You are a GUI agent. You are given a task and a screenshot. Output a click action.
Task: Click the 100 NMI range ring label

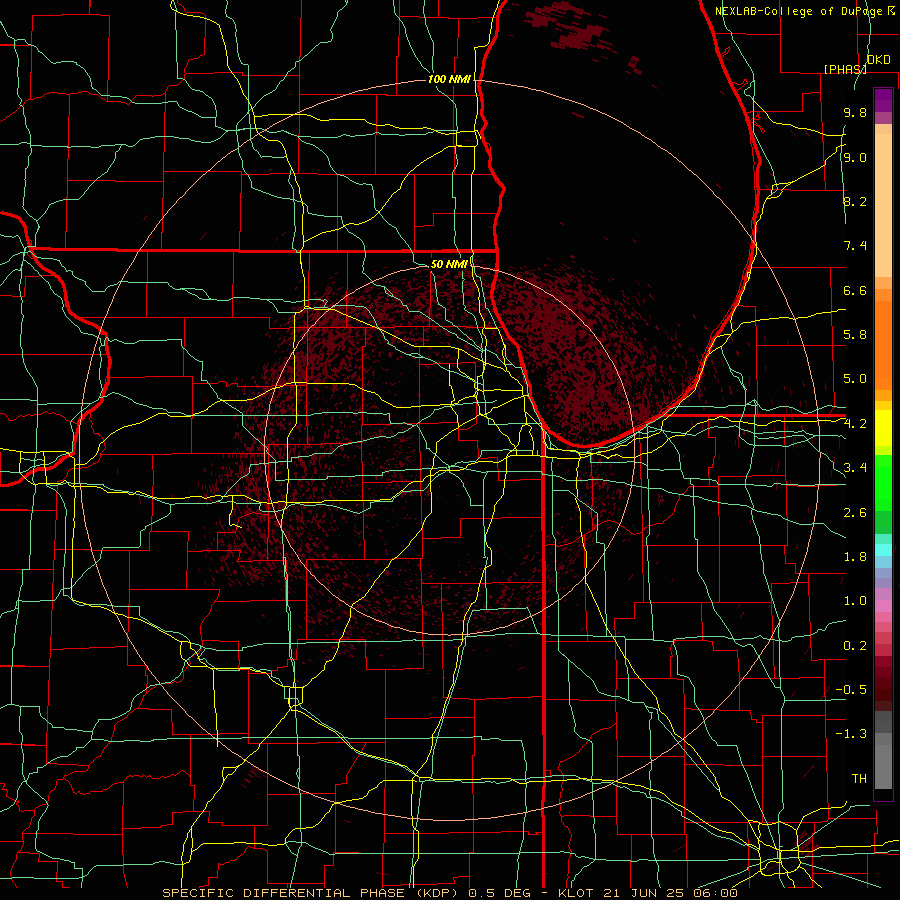coord(449,79)
